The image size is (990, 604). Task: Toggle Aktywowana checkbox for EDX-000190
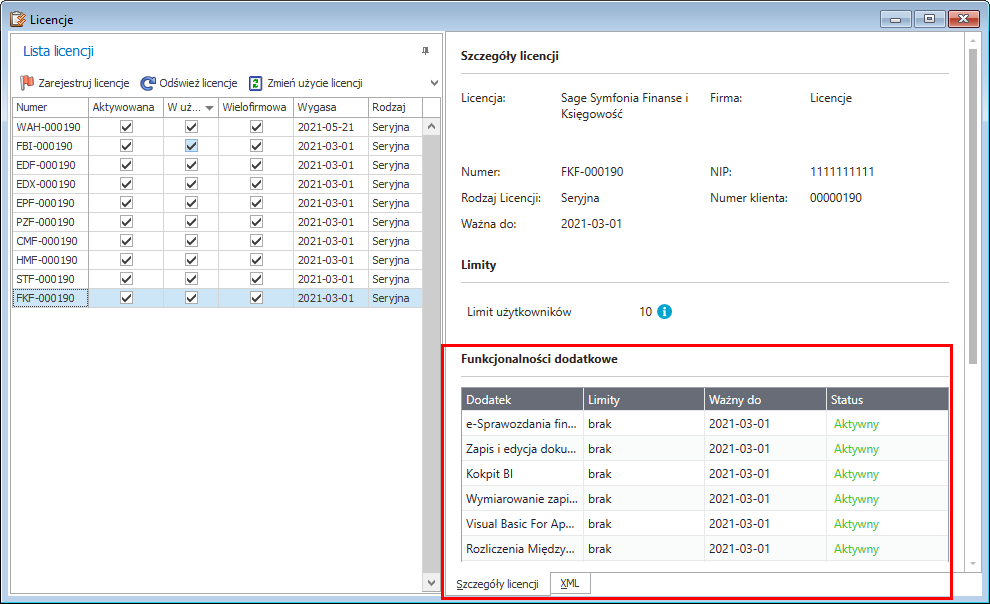click(126, 184)
